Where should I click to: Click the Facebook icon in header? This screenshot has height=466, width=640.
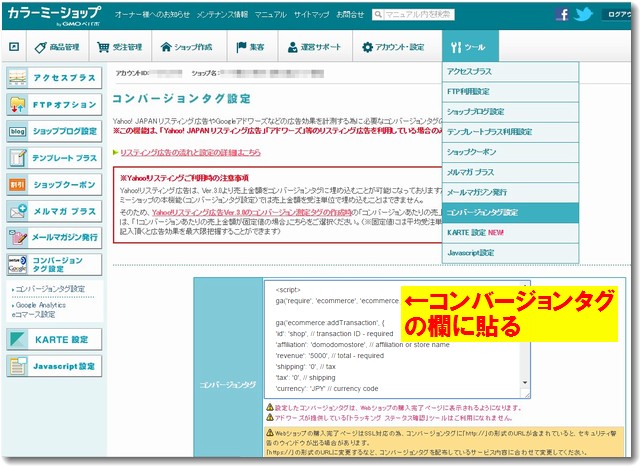click(x=562, y=14)
